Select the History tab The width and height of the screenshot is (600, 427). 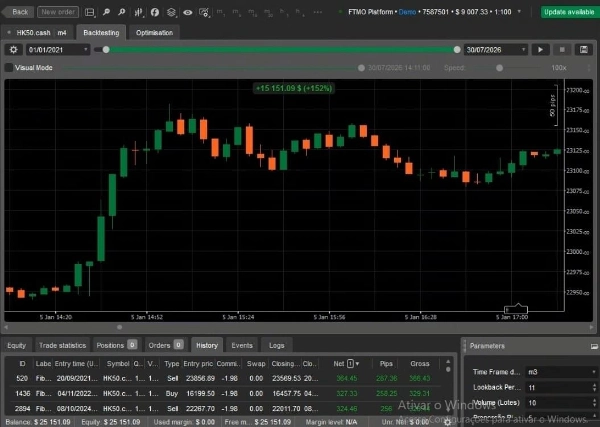pos(207,346)
